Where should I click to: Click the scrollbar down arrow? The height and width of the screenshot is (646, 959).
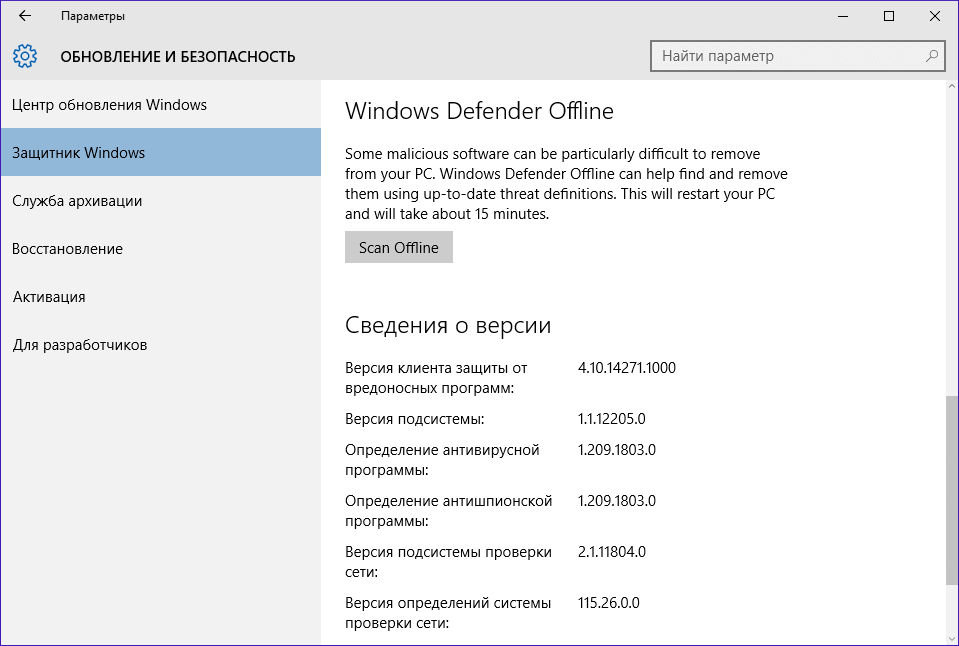coord(951,638)
